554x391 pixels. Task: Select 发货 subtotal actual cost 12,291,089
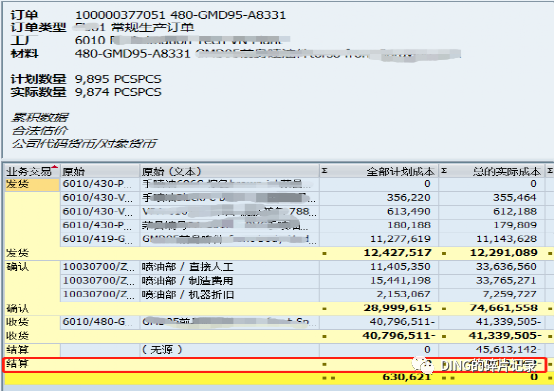(503, 253)
